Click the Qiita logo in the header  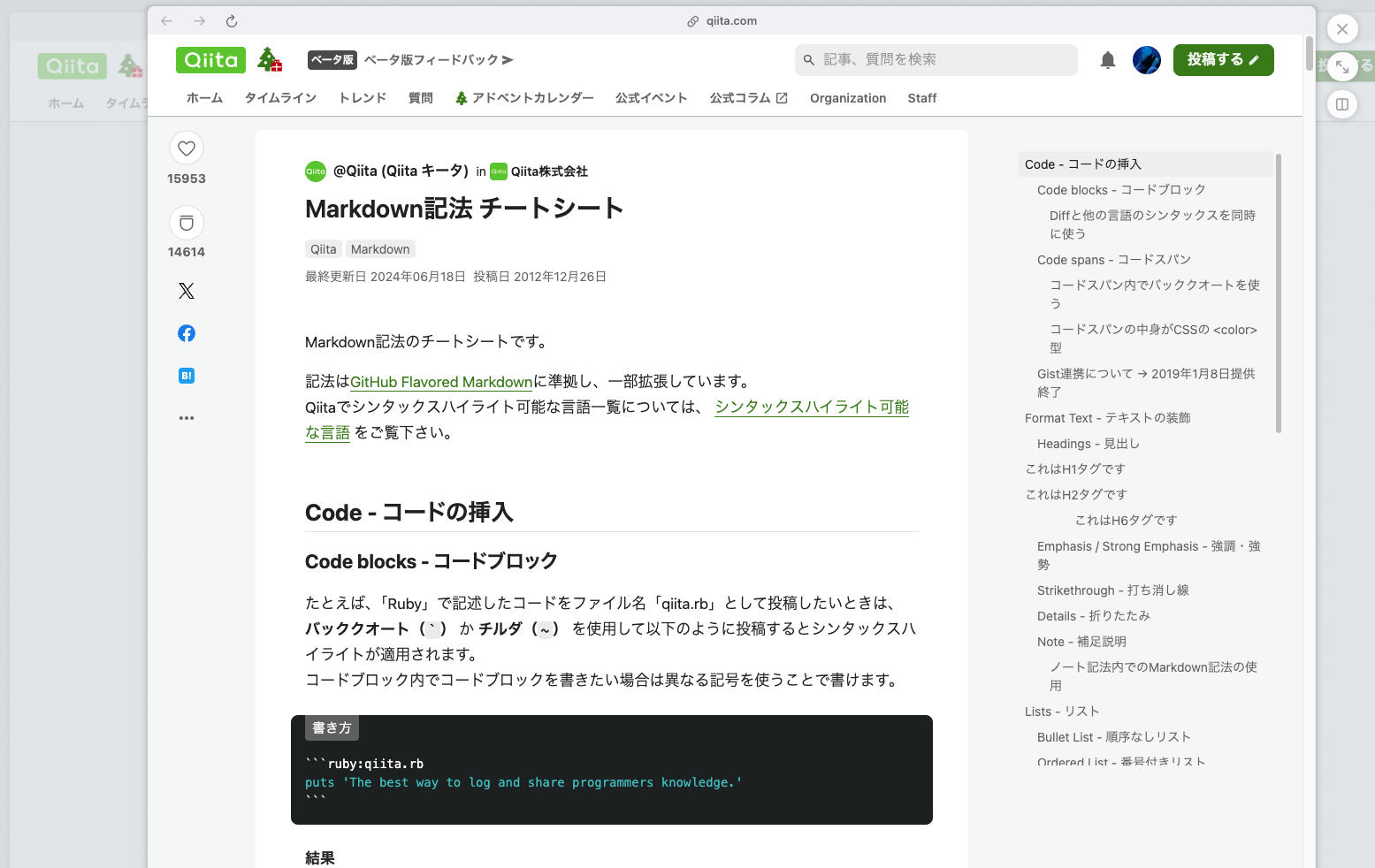(x=210, y=59)
